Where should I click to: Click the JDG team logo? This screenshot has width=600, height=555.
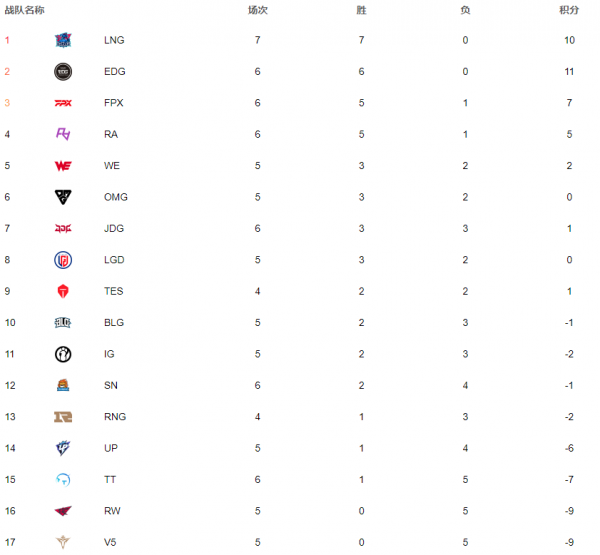pos(63,229)
